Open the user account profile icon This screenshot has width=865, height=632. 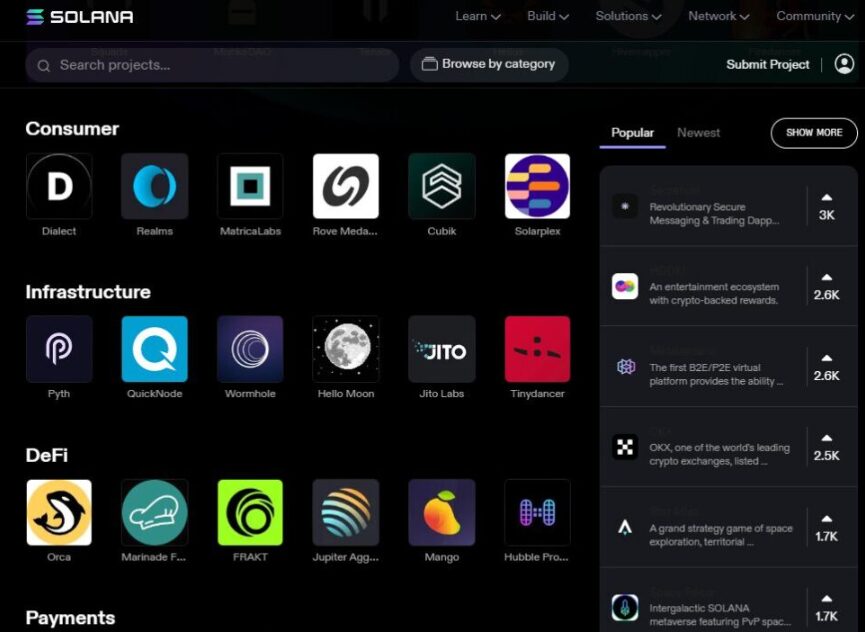[x=844, y=64]
